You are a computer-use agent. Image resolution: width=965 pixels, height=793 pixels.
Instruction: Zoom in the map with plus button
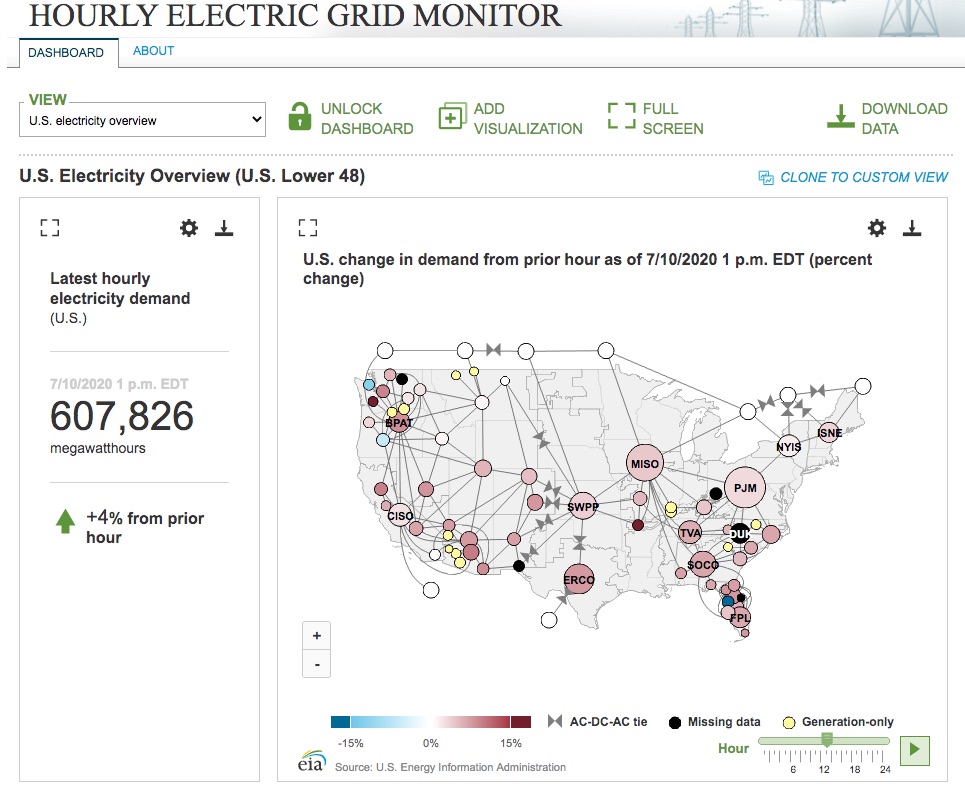tap(317, 636)
